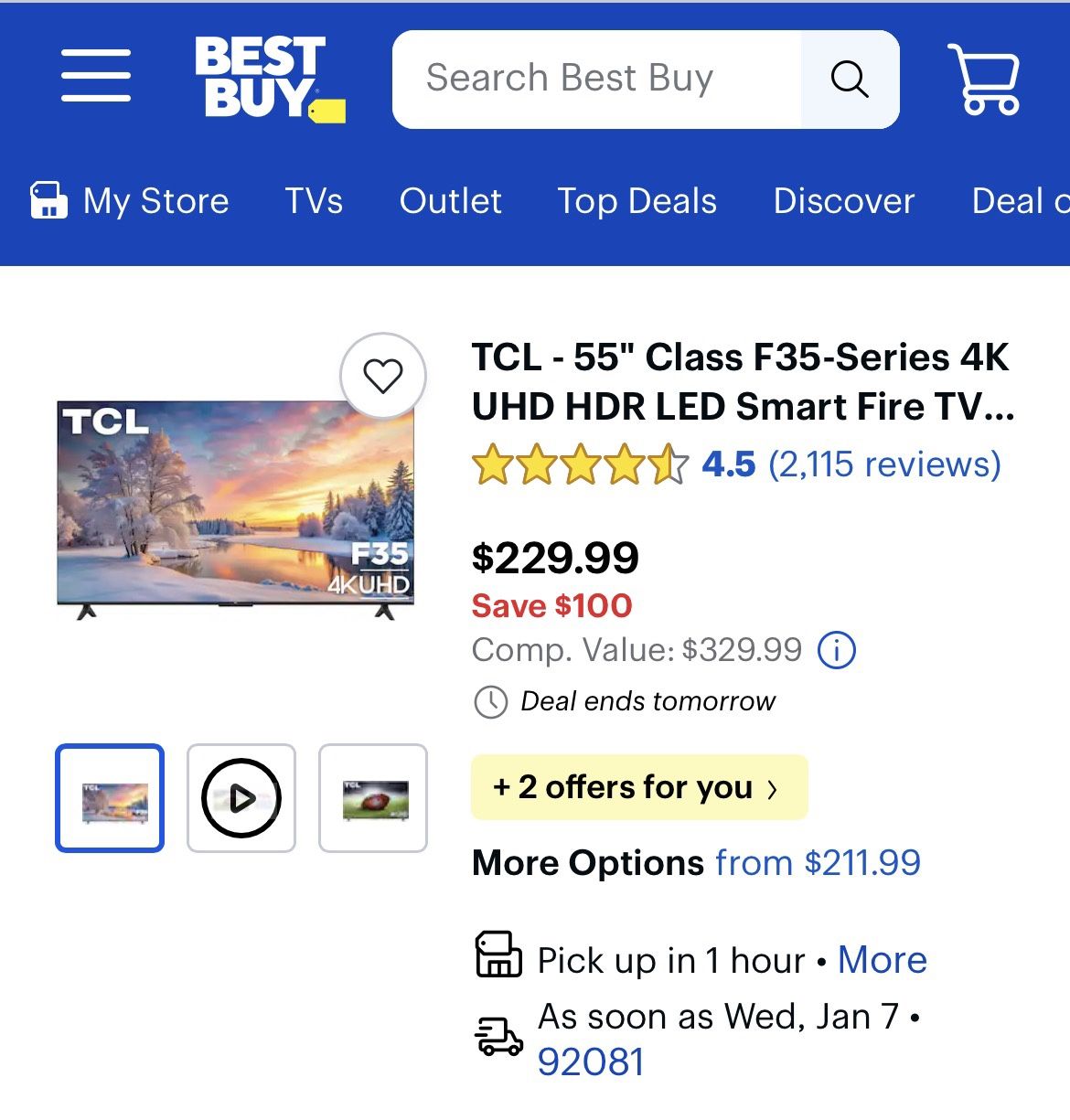Screen dimensions: 1070x1120
Task: Click More next to Pick up in 1 hour
Action: pos(883,959)
